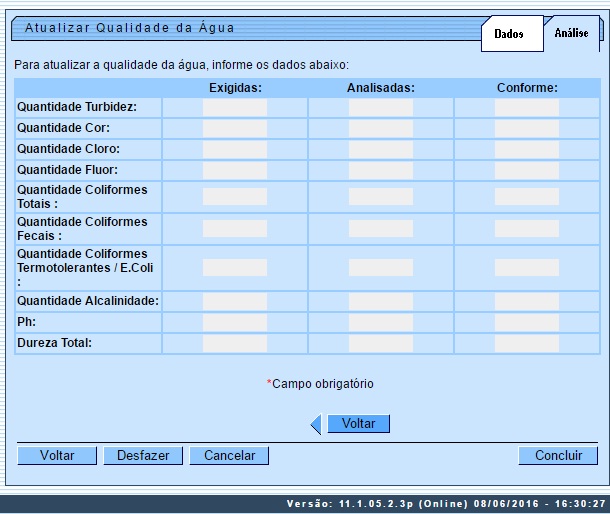Click the Conforme field for Coliformes Totais
The height and width of the screenshot is (514, 610).
pyautogui.click(x=526, y=197)
